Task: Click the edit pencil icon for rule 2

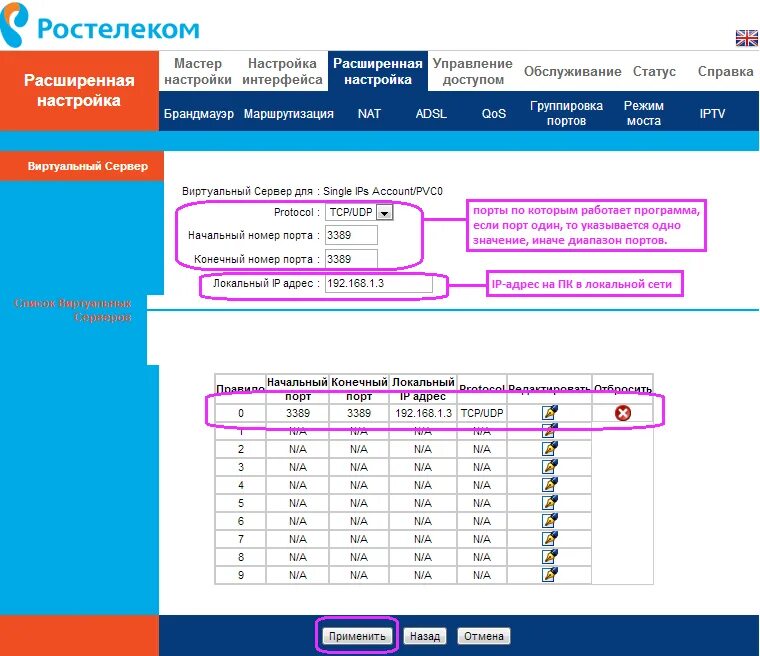Action: coord(550,448)
